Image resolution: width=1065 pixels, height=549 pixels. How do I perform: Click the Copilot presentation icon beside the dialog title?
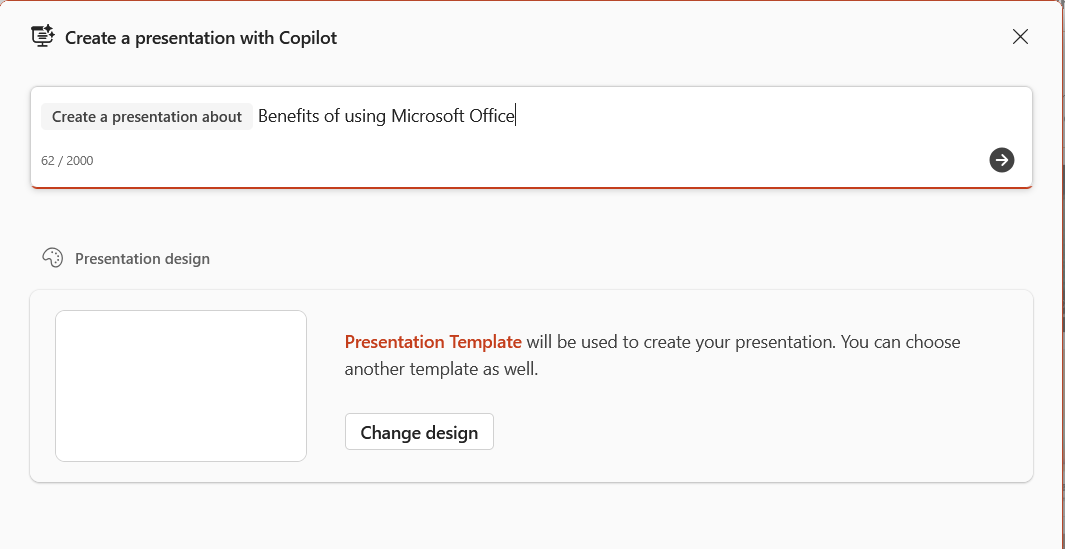pos(43,37)
